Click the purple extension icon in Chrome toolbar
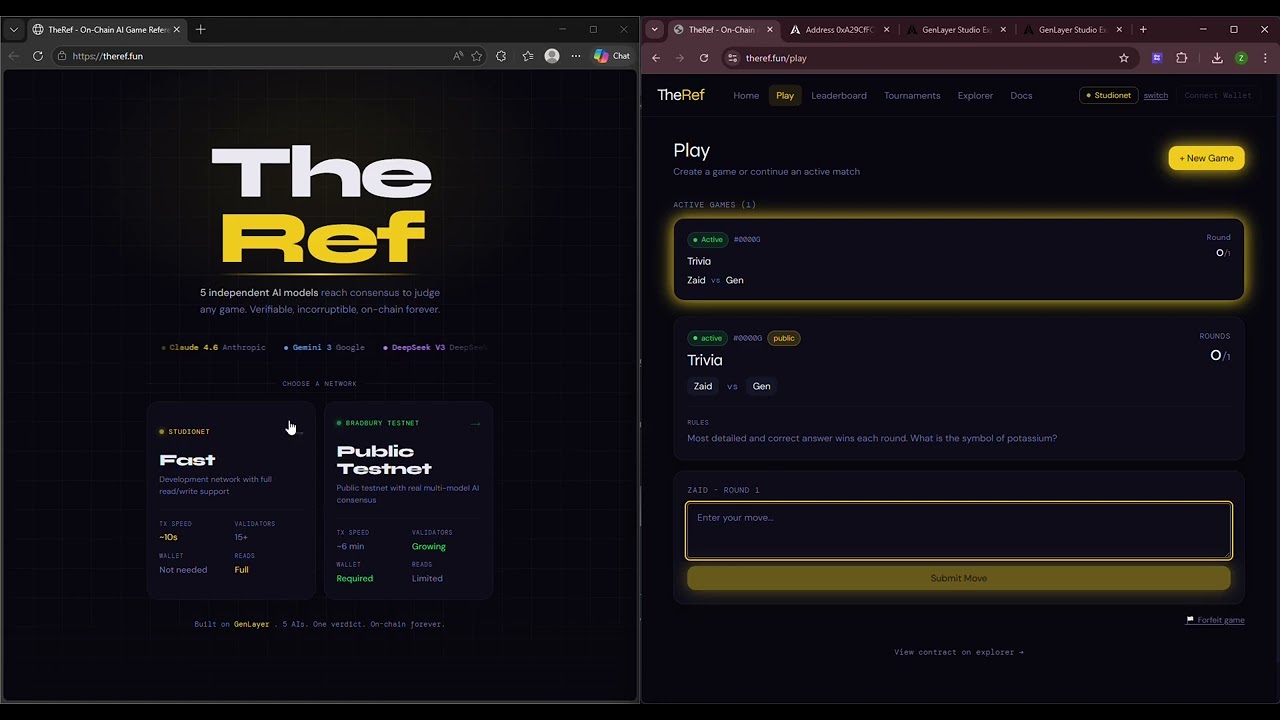 (x=1157, y=58)
